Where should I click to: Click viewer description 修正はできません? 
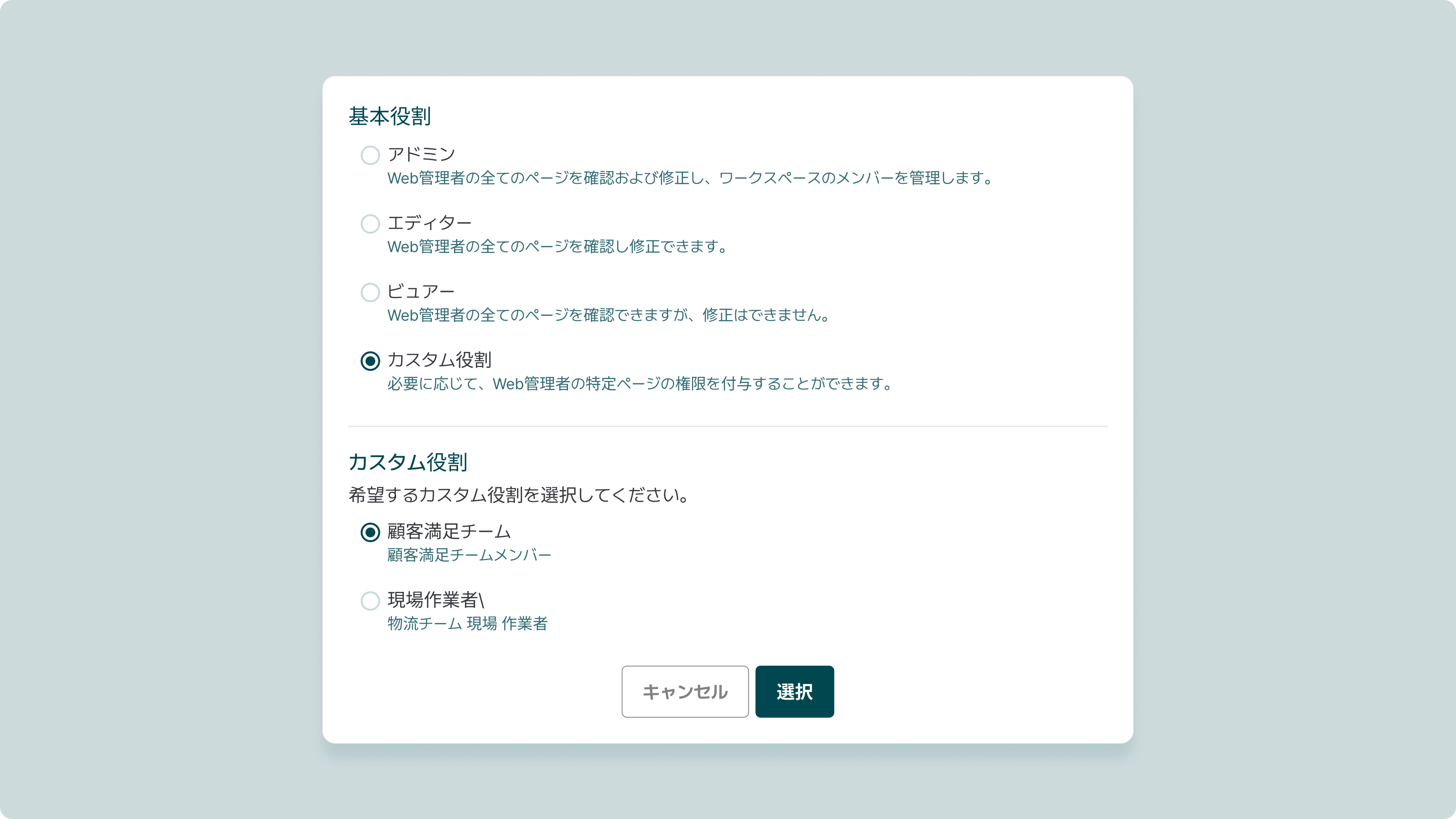(608, 315)
